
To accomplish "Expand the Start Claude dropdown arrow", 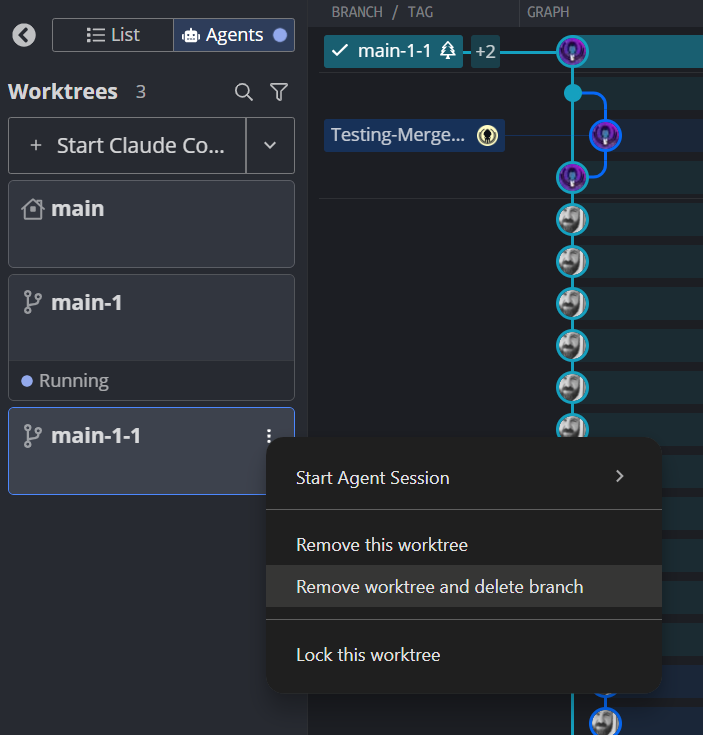I will pos(270,145).
